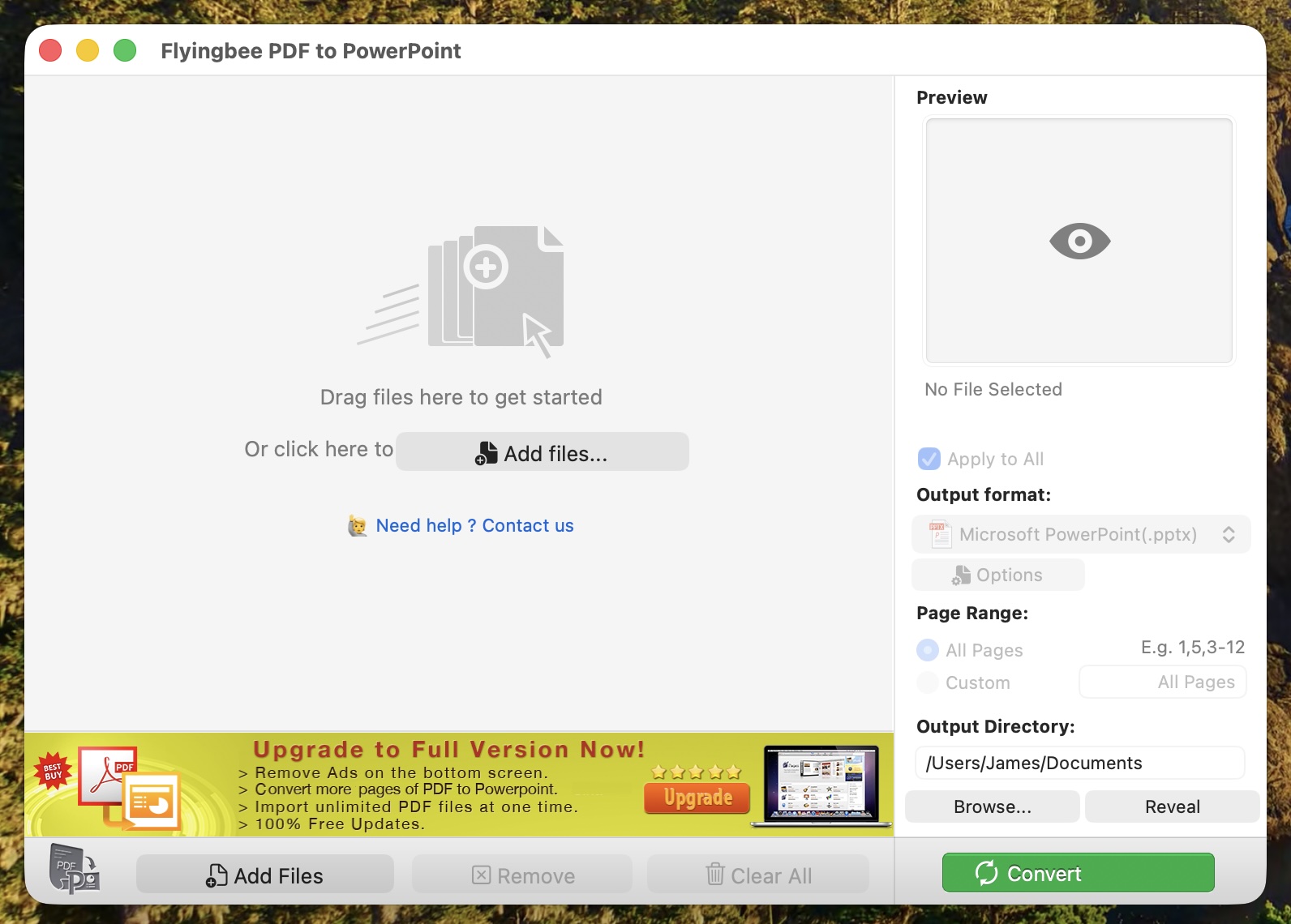The width and height of the screenshot is (1291, 924).
Task: Click the large drag-files document icon
Action: click(x=495, y=288)
